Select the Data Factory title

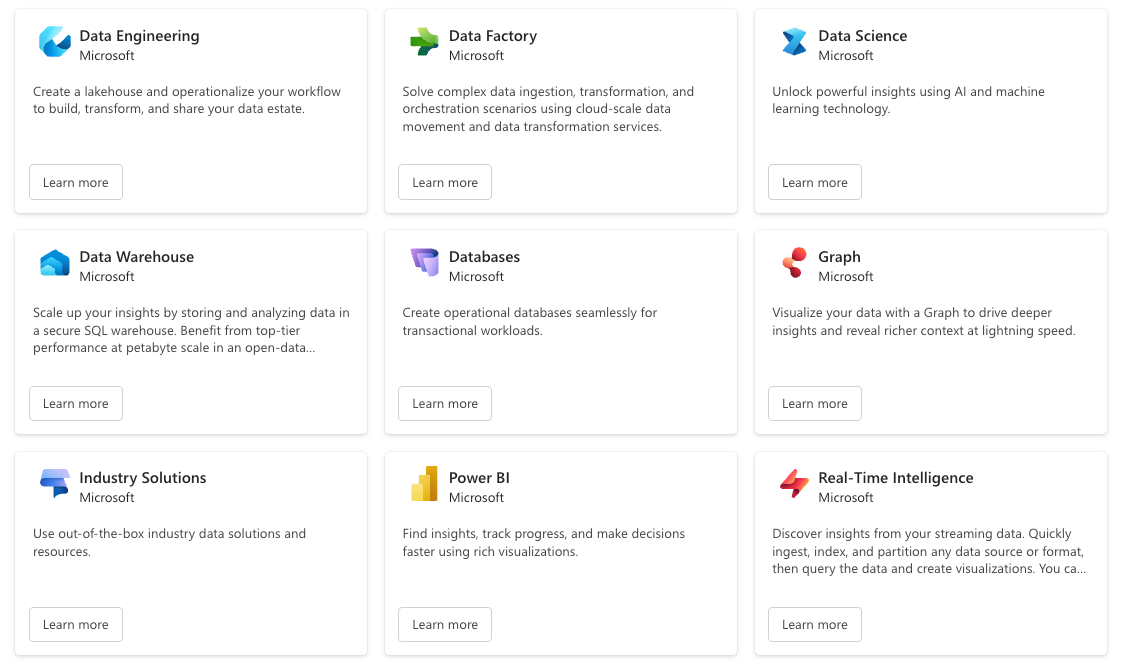point(493,36)
